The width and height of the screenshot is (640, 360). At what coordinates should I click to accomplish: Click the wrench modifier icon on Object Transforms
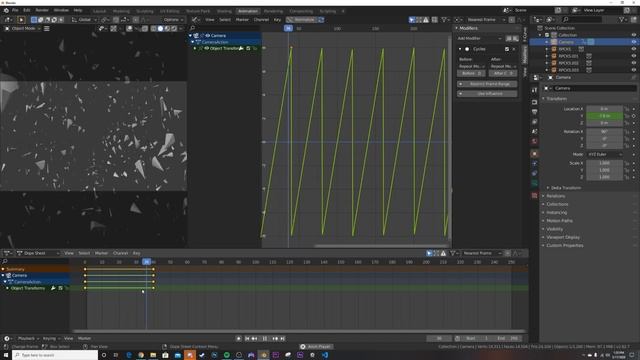(x=241, y=49)
